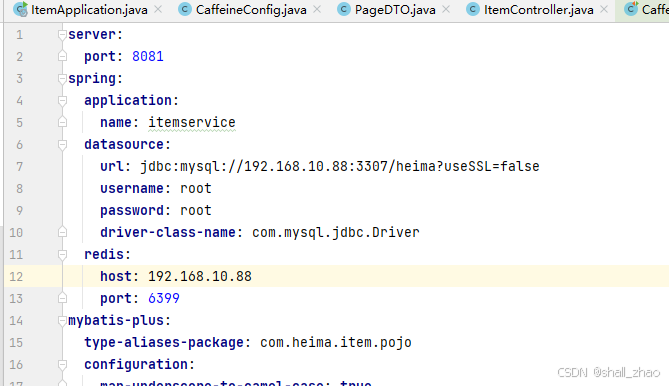Click the fold end marker on line 13

pos(62,298)
